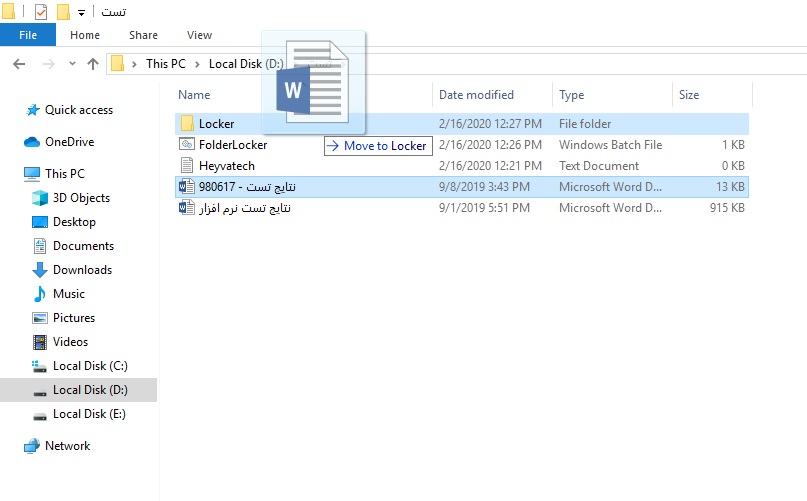This screenshot has width=807, height=501.
Task: Select the FolderLocker file name
Action: (x=233, y=145)
